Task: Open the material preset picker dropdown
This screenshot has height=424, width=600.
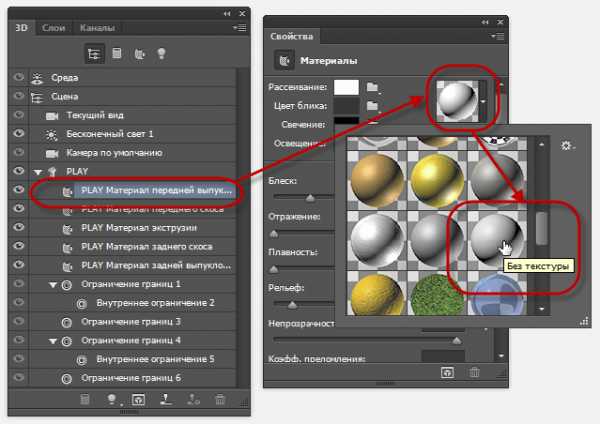Action: (x=483, y=101)
